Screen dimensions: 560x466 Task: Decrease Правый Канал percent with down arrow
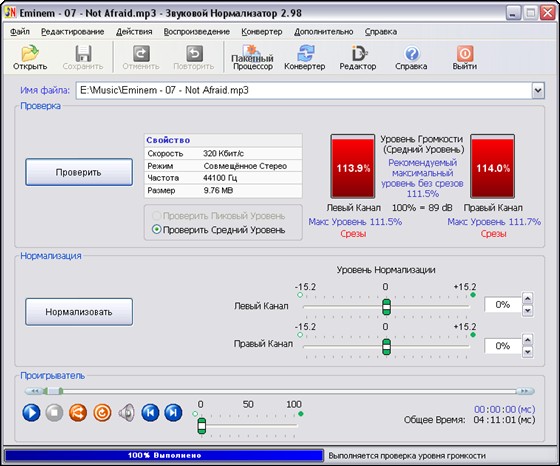(528, 352)
